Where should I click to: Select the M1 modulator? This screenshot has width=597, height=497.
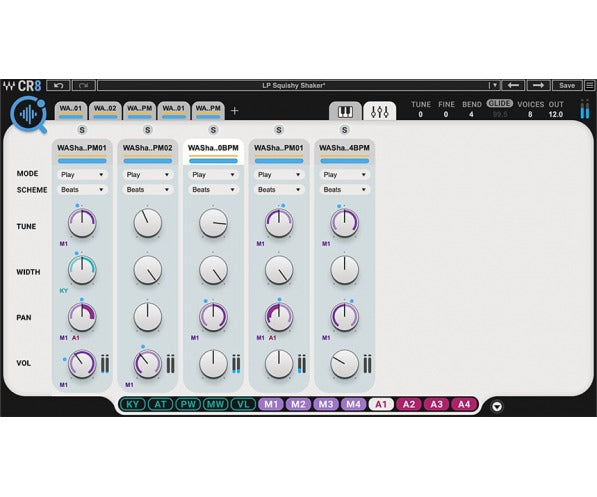click(271, 404)
